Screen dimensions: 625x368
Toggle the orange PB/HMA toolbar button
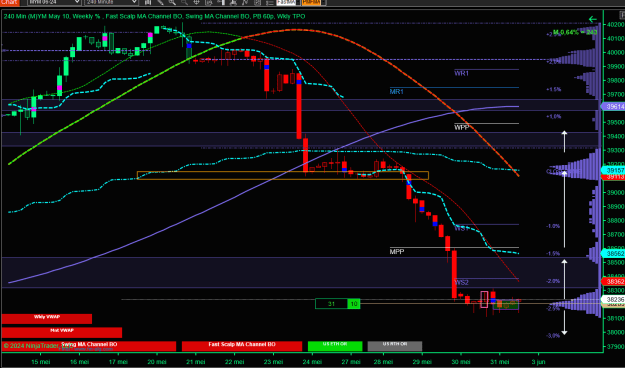[311, 2]
